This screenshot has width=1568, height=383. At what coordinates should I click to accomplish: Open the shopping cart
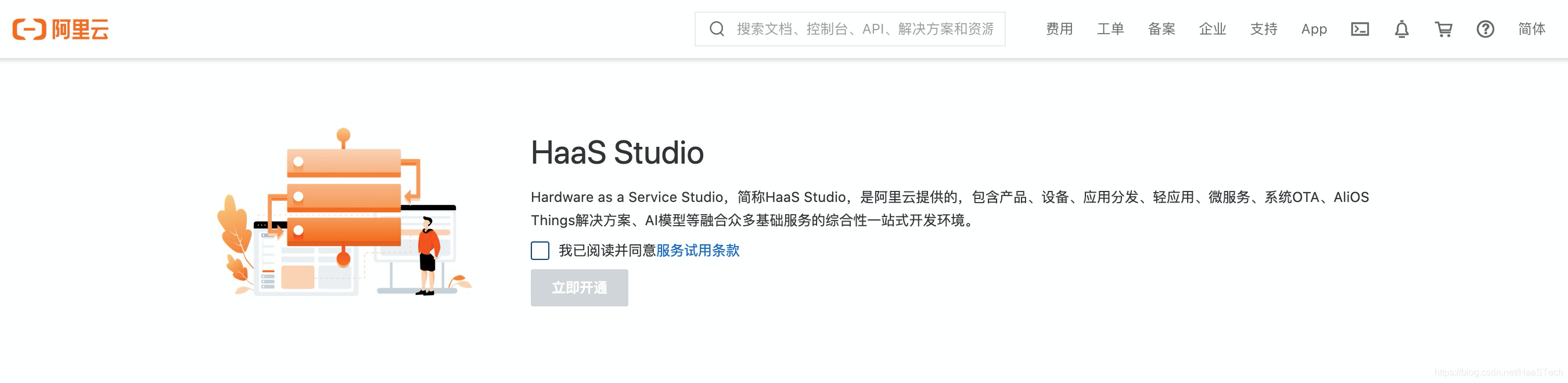tap(1443, 29)
